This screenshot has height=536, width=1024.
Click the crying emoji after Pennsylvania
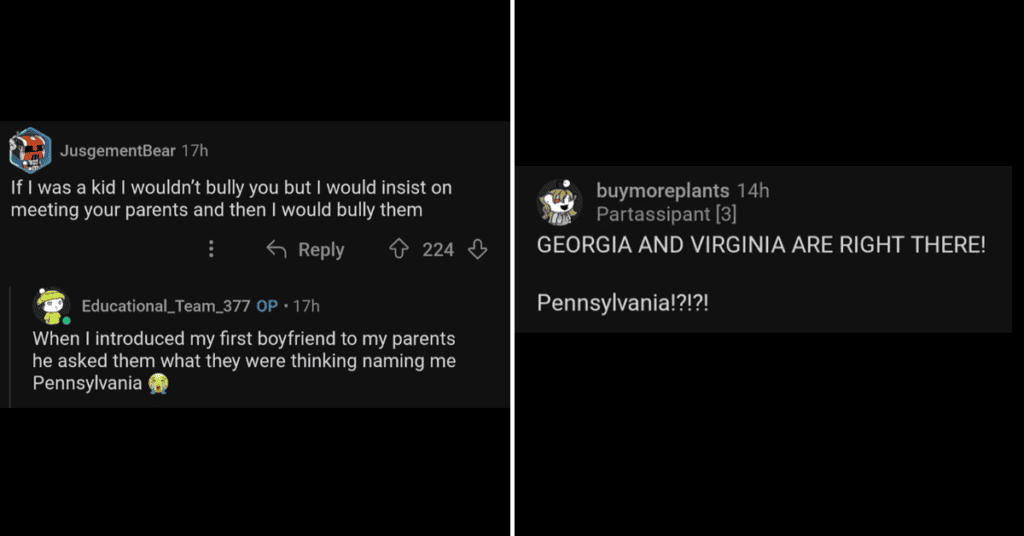coord(157,384)
